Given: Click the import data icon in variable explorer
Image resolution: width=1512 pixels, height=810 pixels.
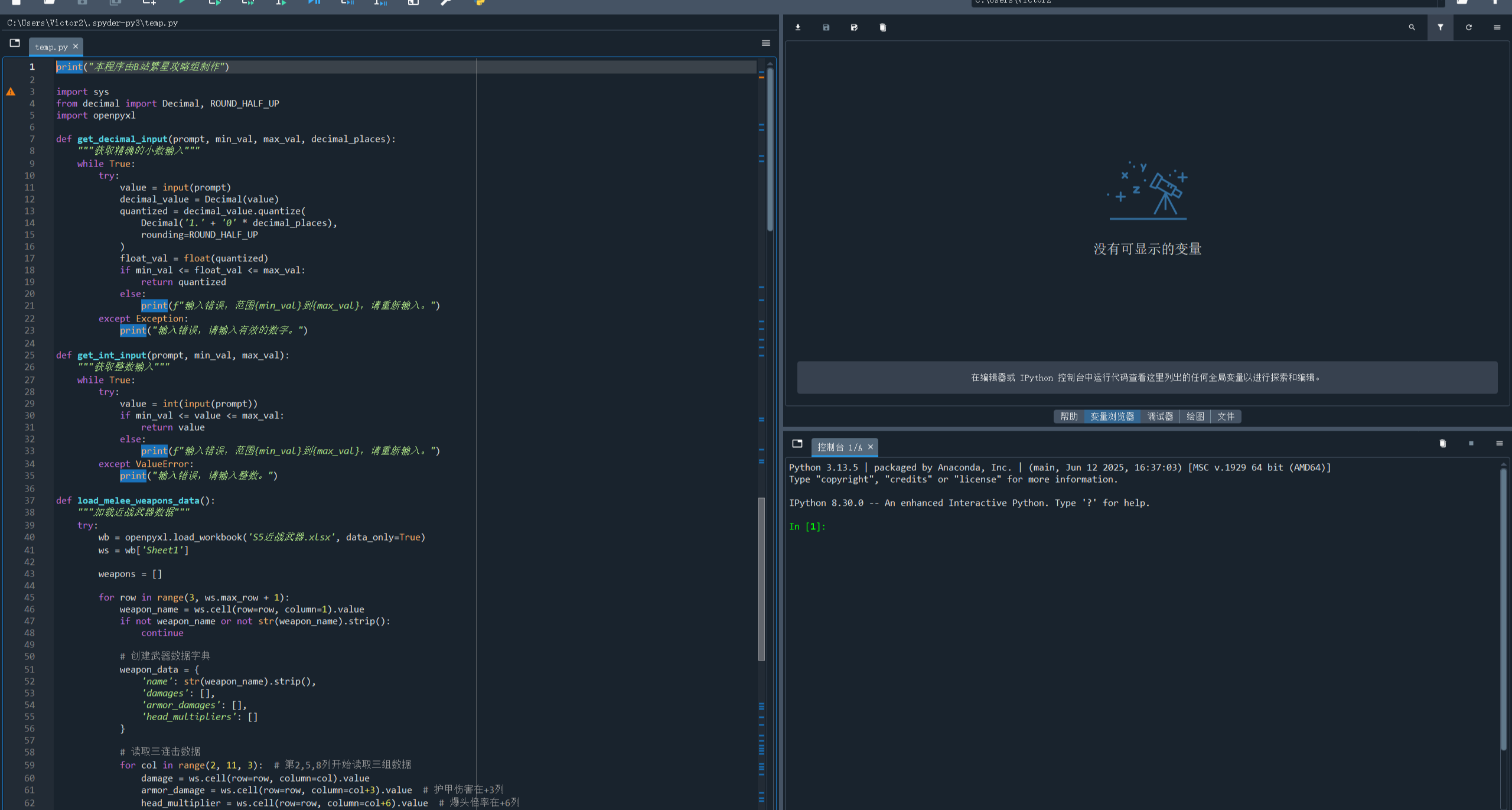Looking at the screenshot, I should 798,27.
